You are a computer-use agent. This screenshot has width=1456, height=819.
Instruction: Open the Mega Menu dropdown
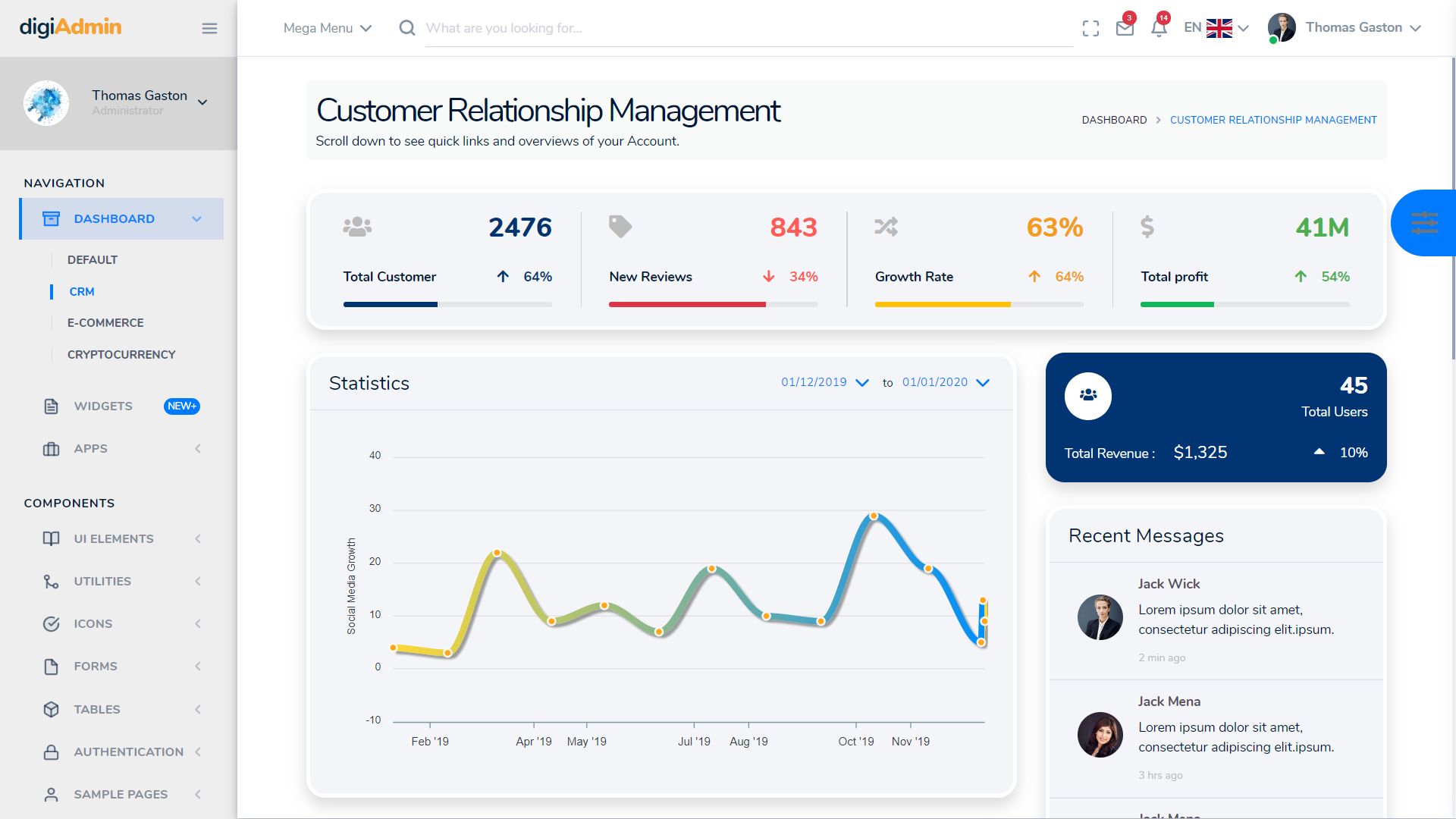click(x=328, y=28)
